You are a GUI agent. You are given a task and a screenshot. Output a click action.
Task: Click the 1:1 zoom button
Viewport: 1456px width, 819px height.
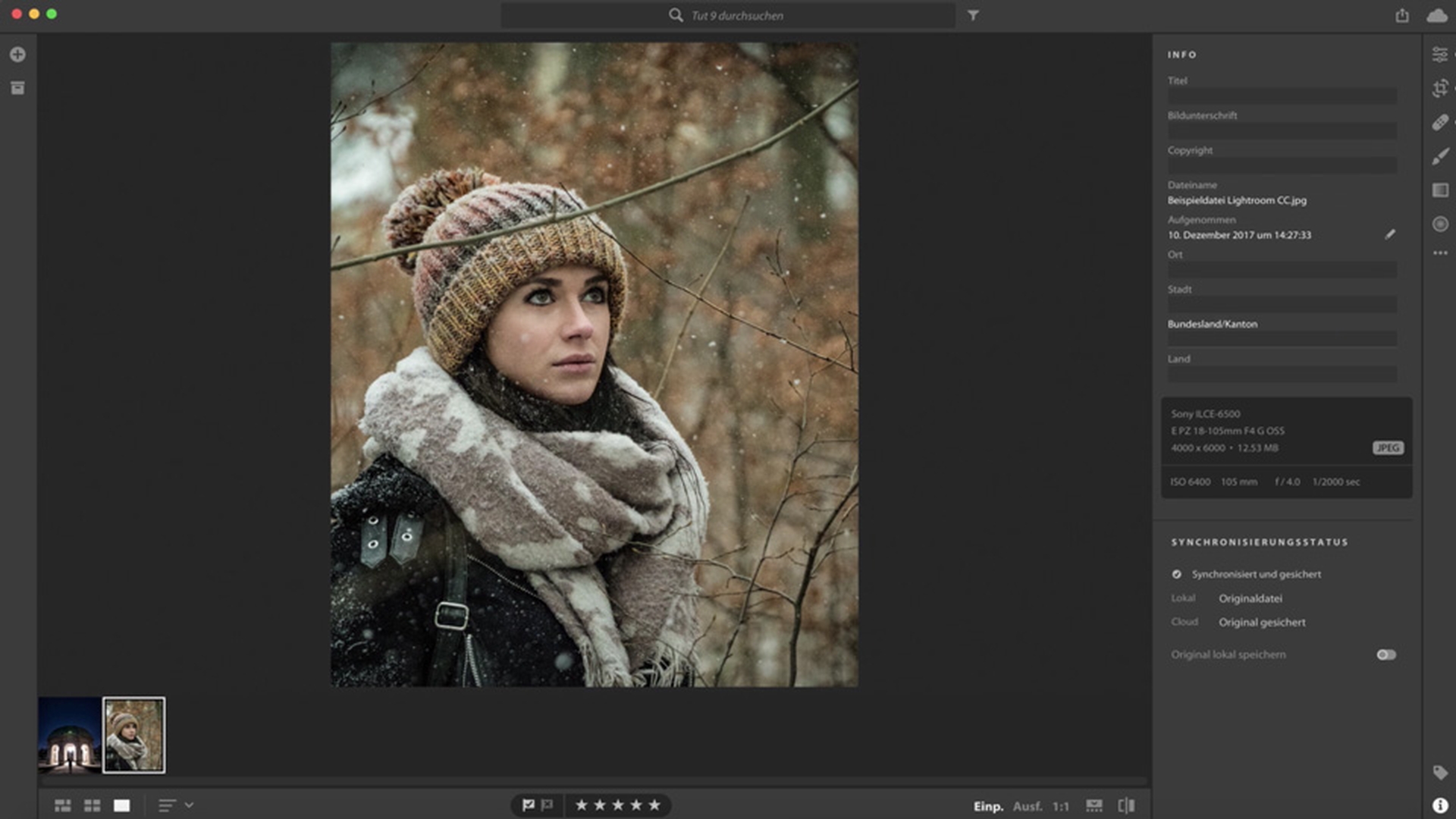click(x=1060, y=806)
